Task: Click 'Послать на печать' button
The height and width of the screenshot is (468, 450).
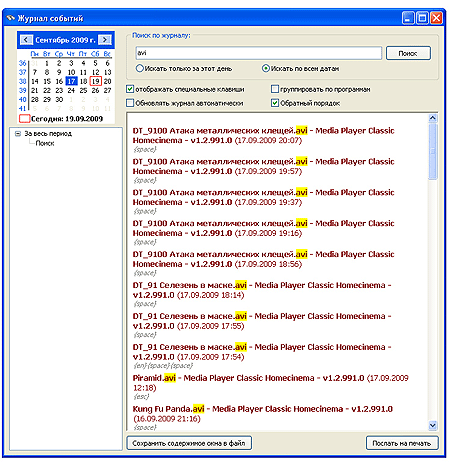Action: [x=402, y=443]
